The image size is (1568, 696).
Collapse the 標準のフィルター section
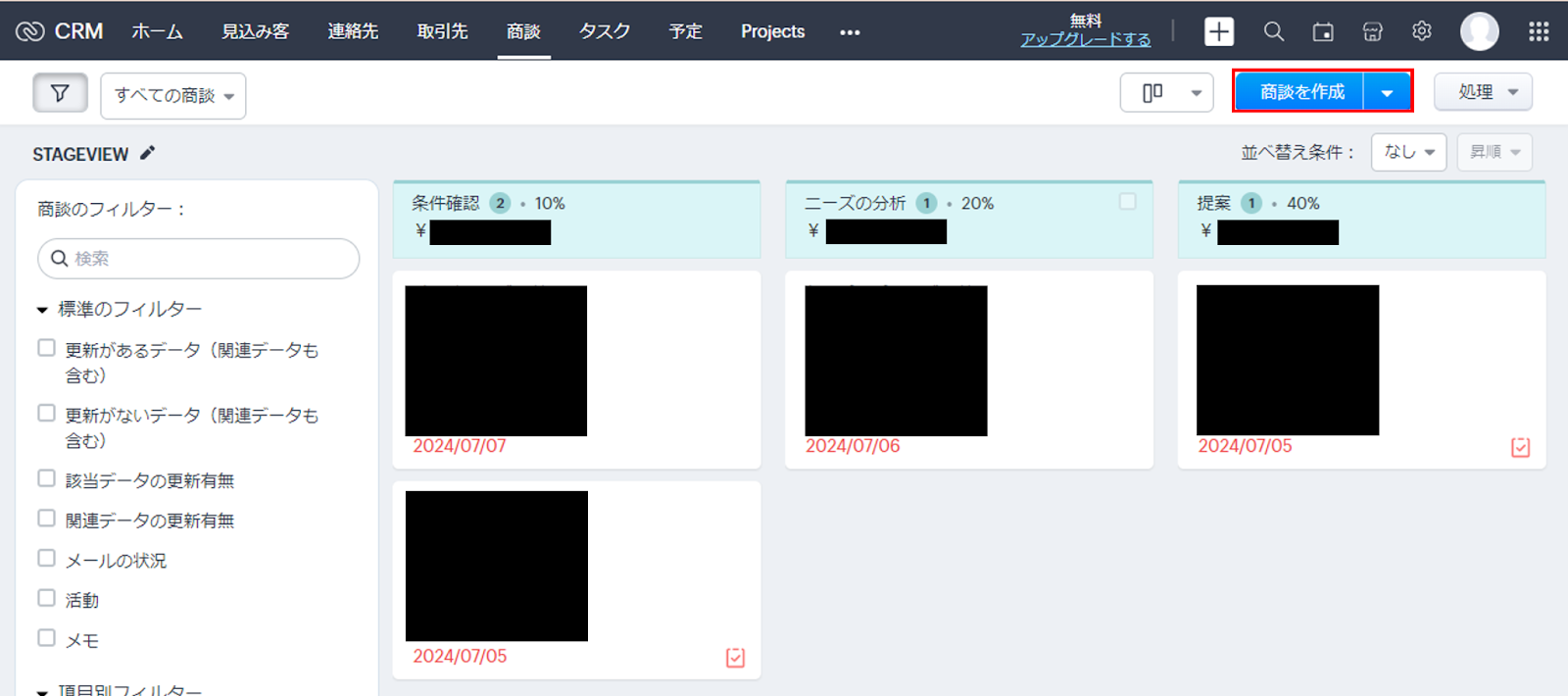[42, 310]
